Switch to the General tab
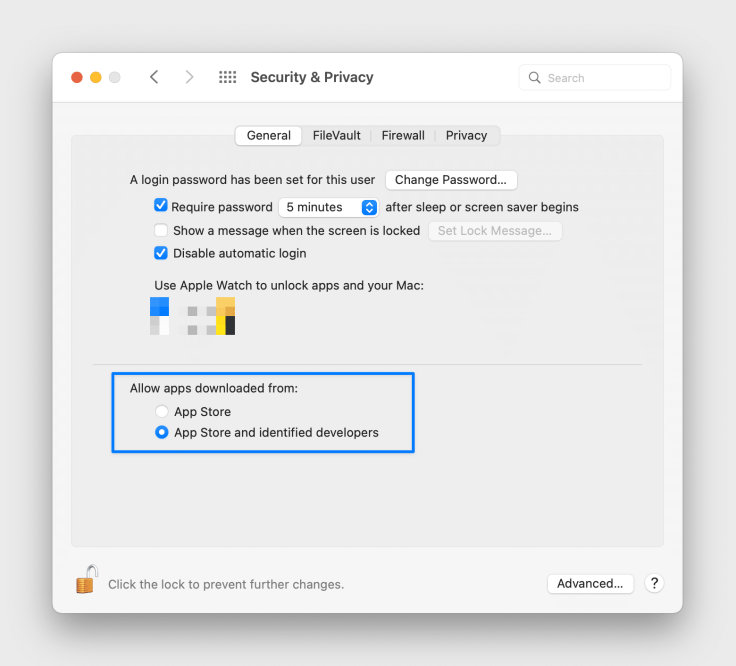The width and height of the screenshot is (736, 666). [x=268, y=136]
